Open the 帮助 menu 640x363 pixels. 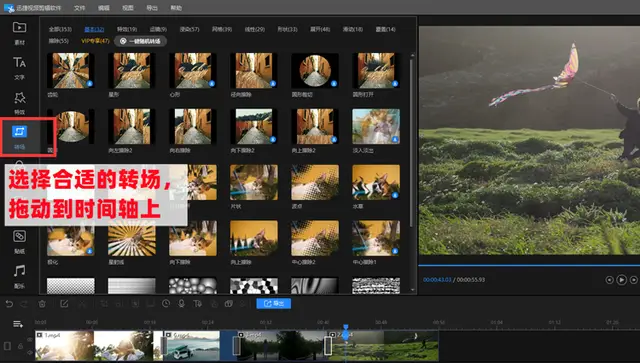pos(176,8)
